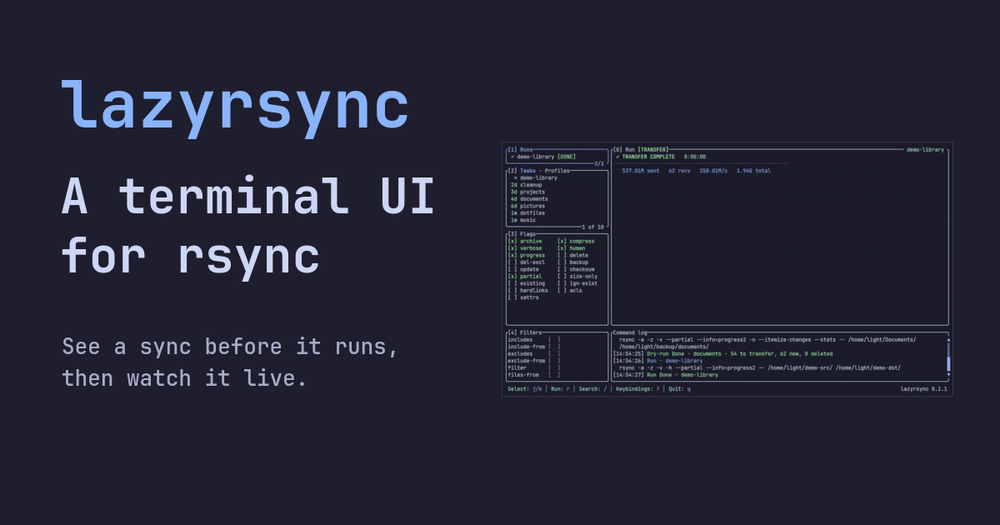Click the 358.01M/s transfer speed value
Screen dimensions: 1000x525
click(x=713, y=171)
